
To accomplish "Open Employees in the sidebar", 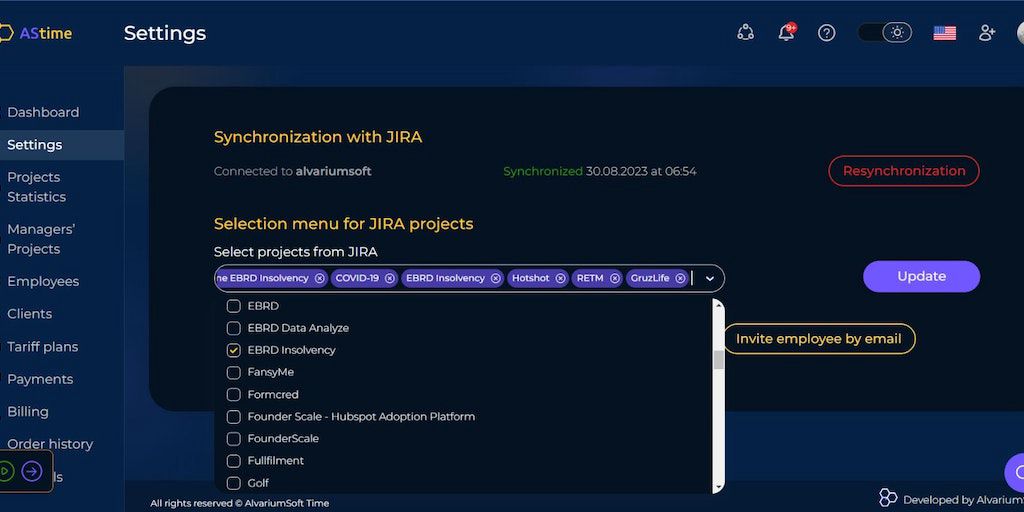I will (x=43, y=281).
